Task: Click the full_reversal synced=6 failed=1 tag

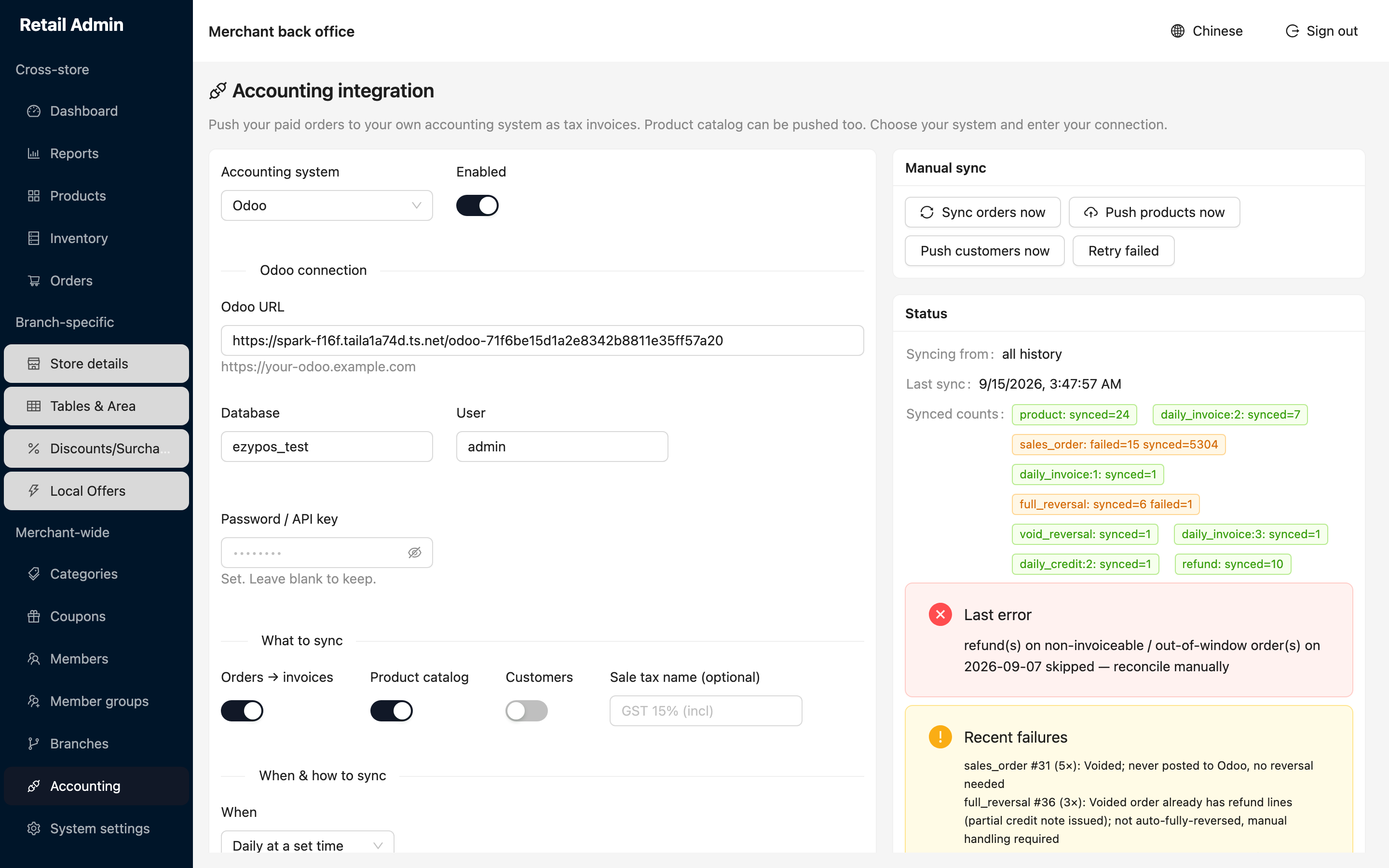Action: pos(1105,504)
